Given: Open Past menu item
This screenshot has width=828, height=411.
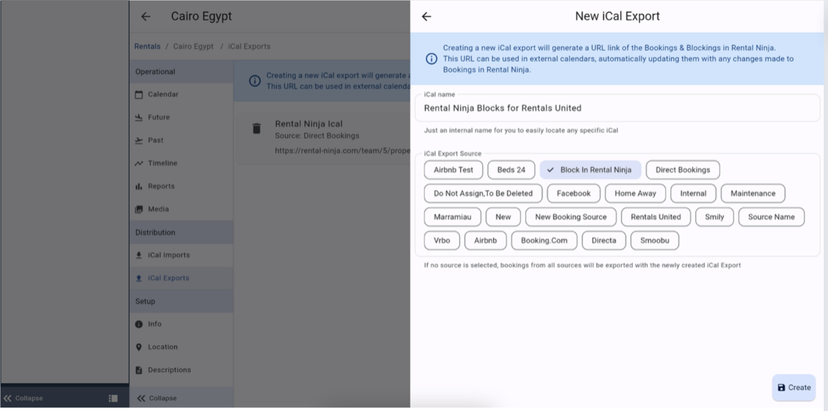Looking at the screenshot, I should click(181, 141).
